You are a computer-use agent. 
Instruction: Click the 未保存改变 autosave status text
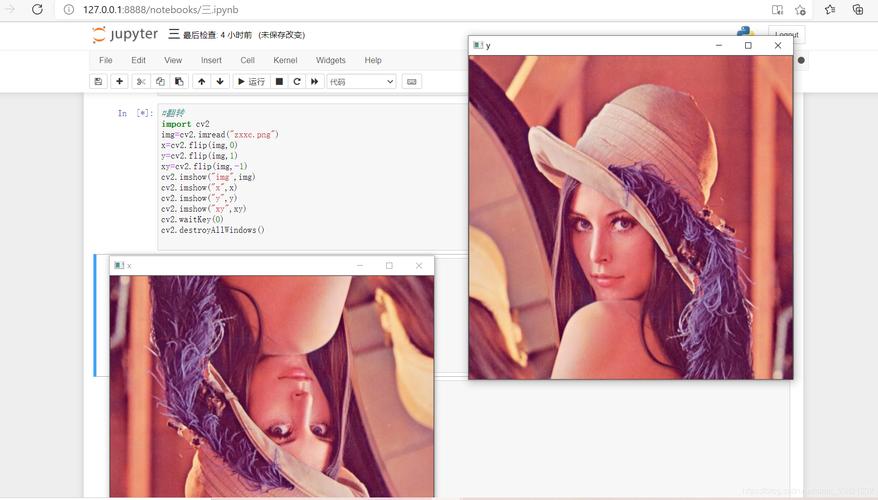[x=282, y=35]
